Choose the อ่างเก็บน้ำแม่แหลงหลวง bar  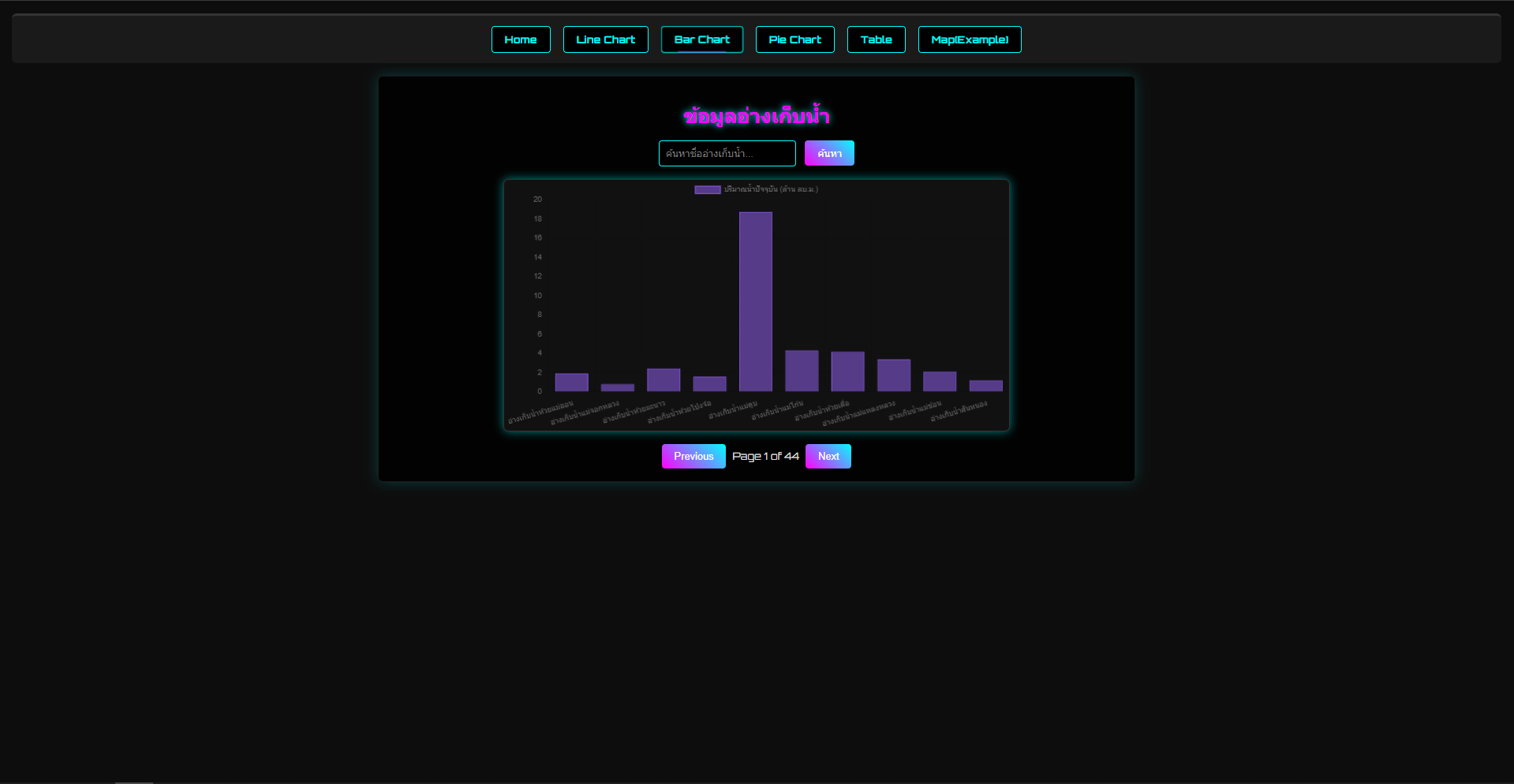(x=893, y=375)
